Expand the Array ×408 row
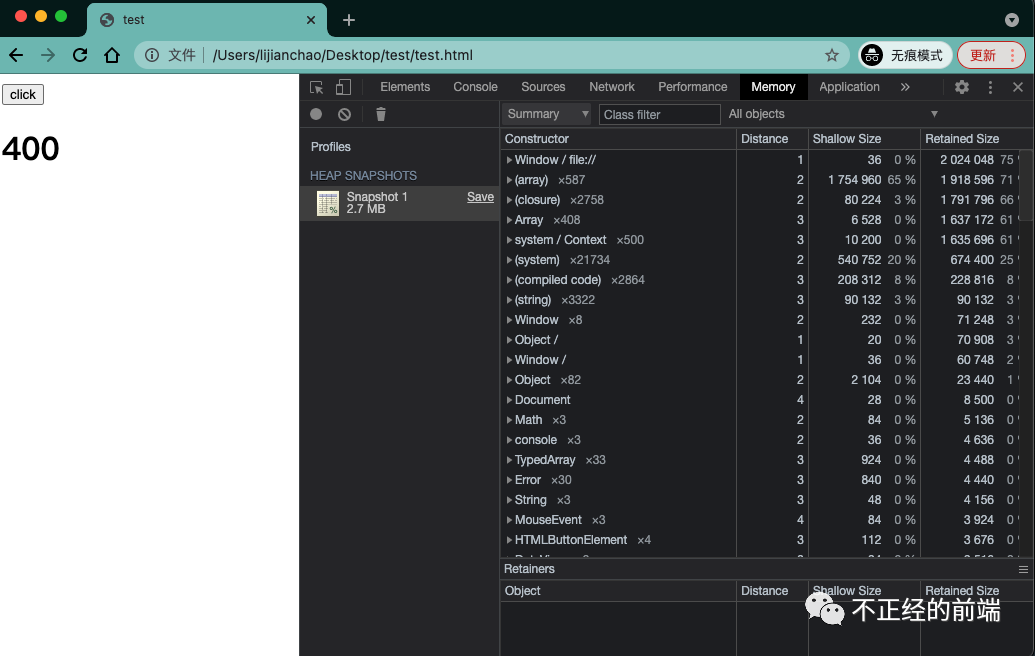The width and height of the screenshot is (1035, 656). click(509, 220)
